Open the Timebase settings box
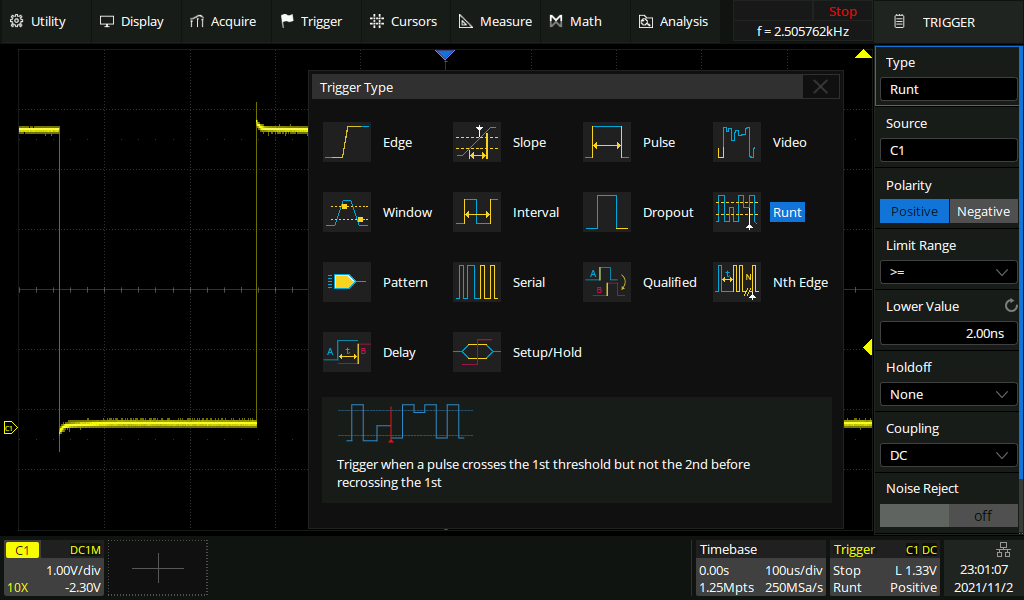Viewport: 1024px width, 600px height. 760,569
